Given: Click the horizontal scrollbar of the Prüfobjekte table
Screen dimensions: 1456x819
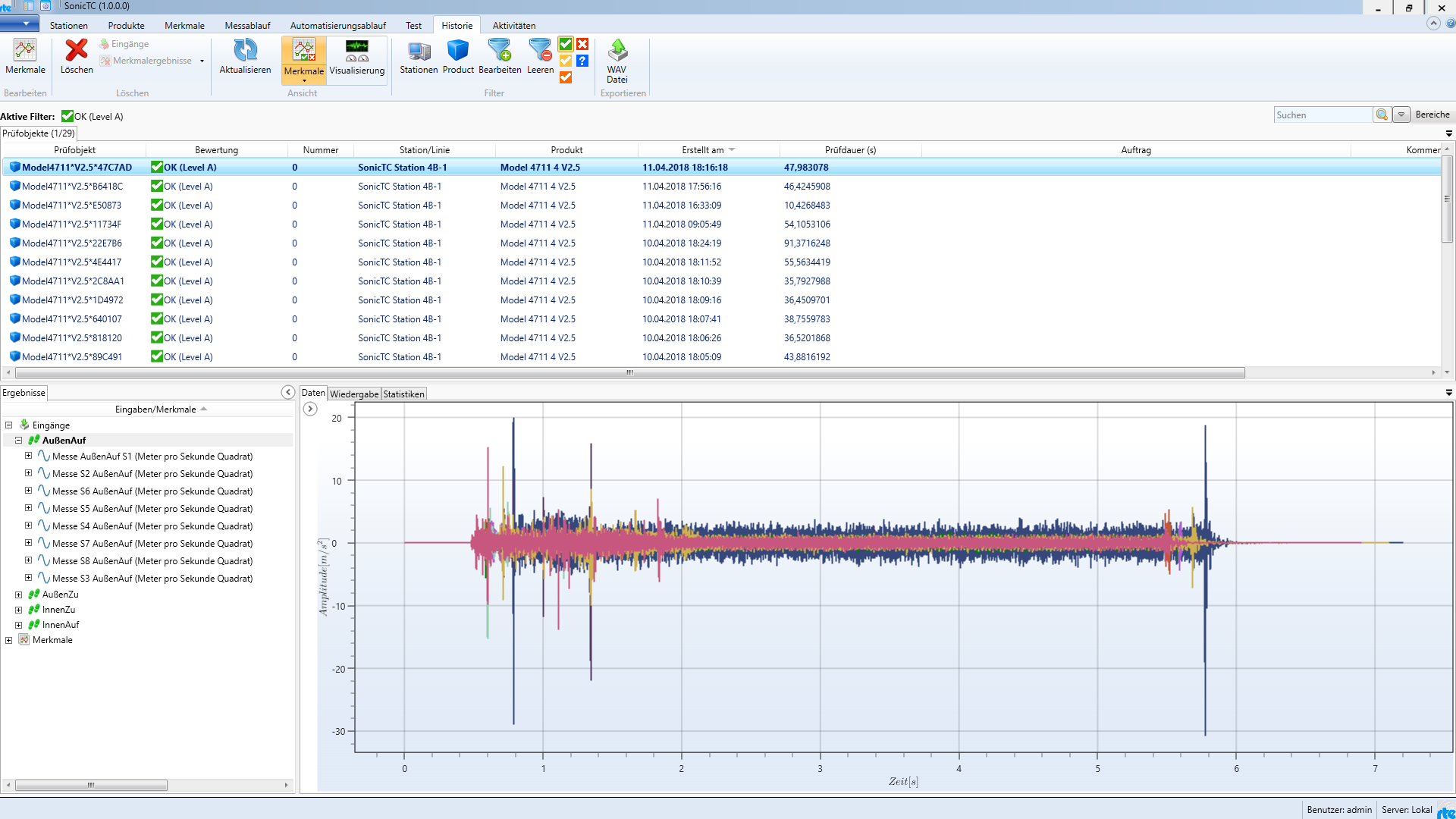Looking at the screenshot, I should click(629, 372).
